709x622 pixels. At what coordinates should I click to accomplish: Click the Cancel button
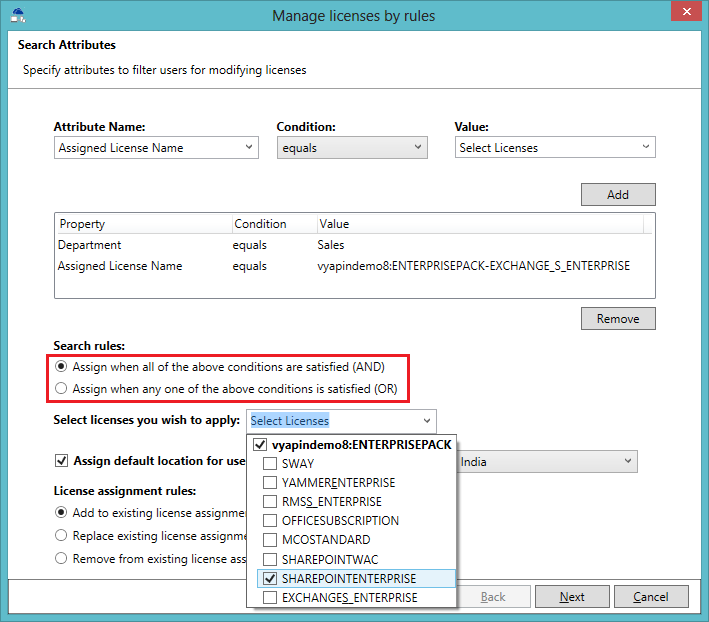tap(651, 597)
